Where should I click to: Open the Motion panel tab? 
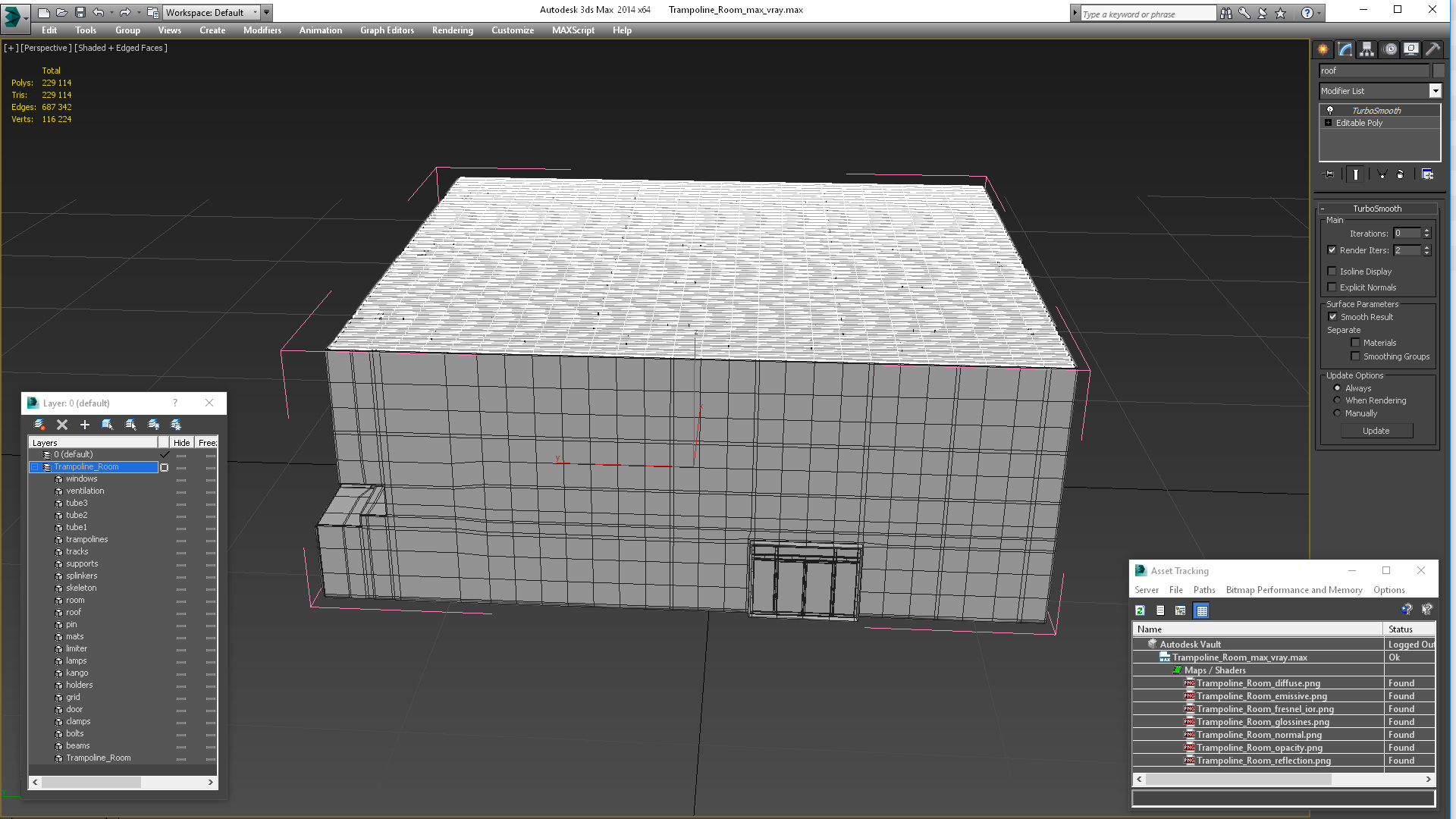pyautogui.click(x=1389, y=49)
